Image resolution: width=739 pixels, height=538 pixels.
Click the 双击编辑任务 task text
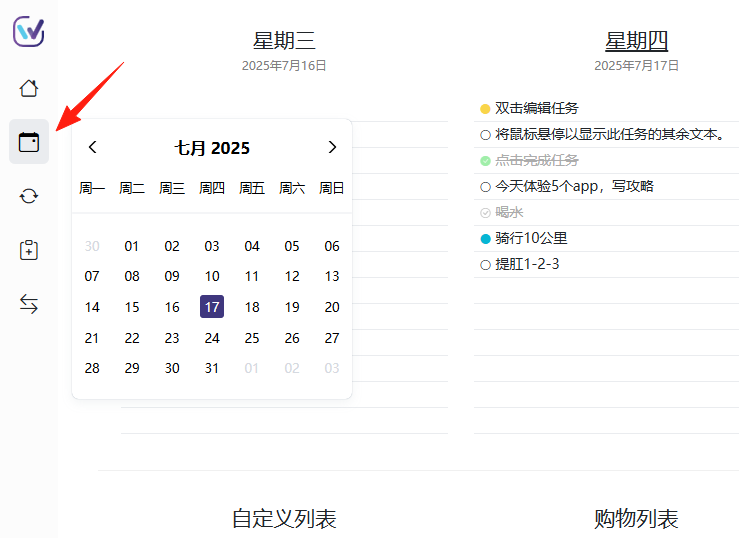(536, 108)
